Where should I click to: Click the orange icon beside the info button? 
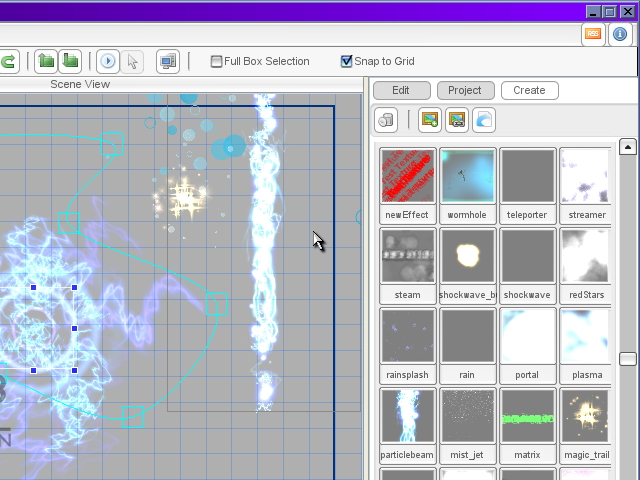(593, 34)
